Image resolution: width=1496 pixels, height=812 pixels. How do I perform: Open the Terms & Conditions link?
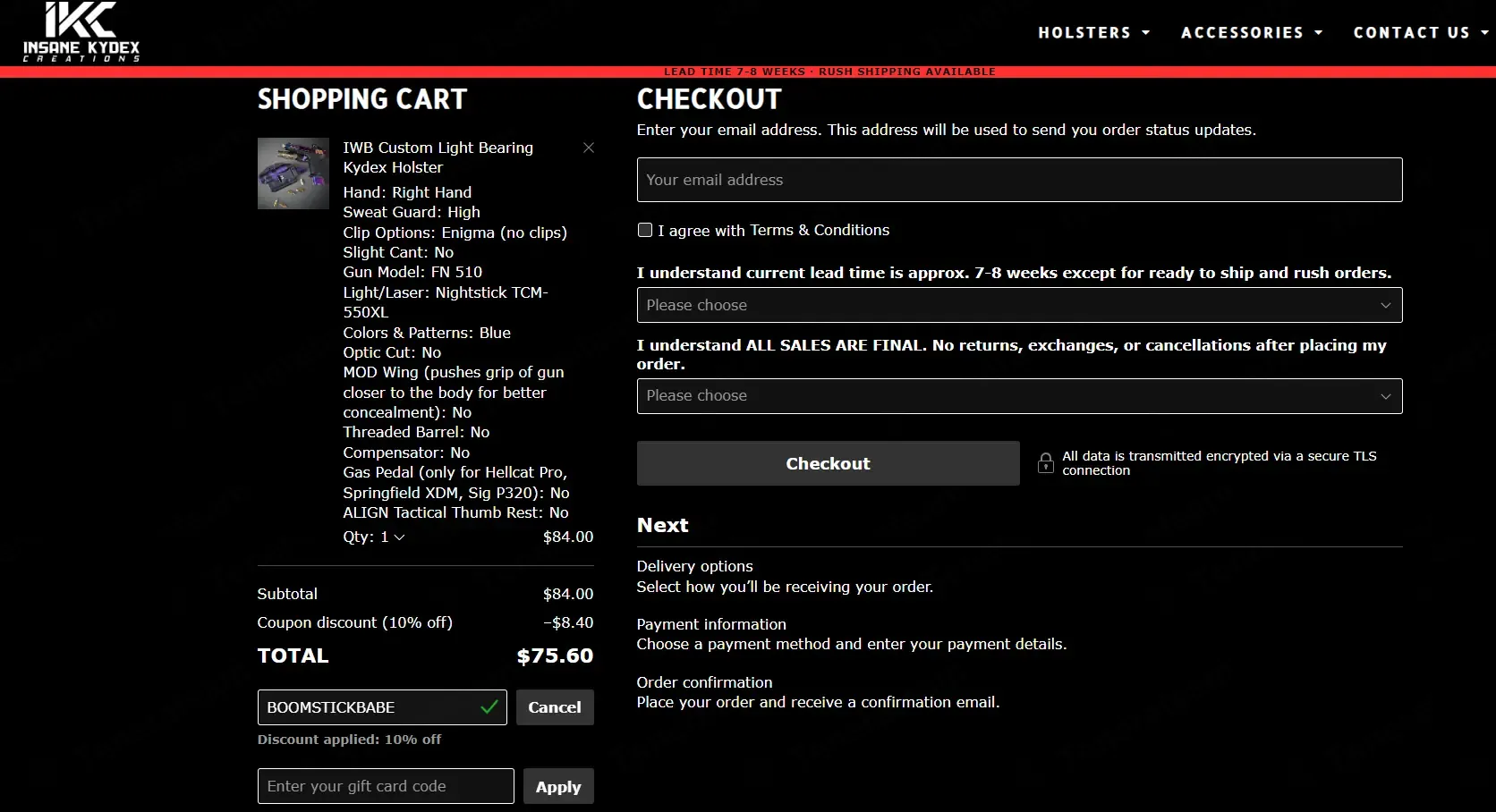pos(820,230)
